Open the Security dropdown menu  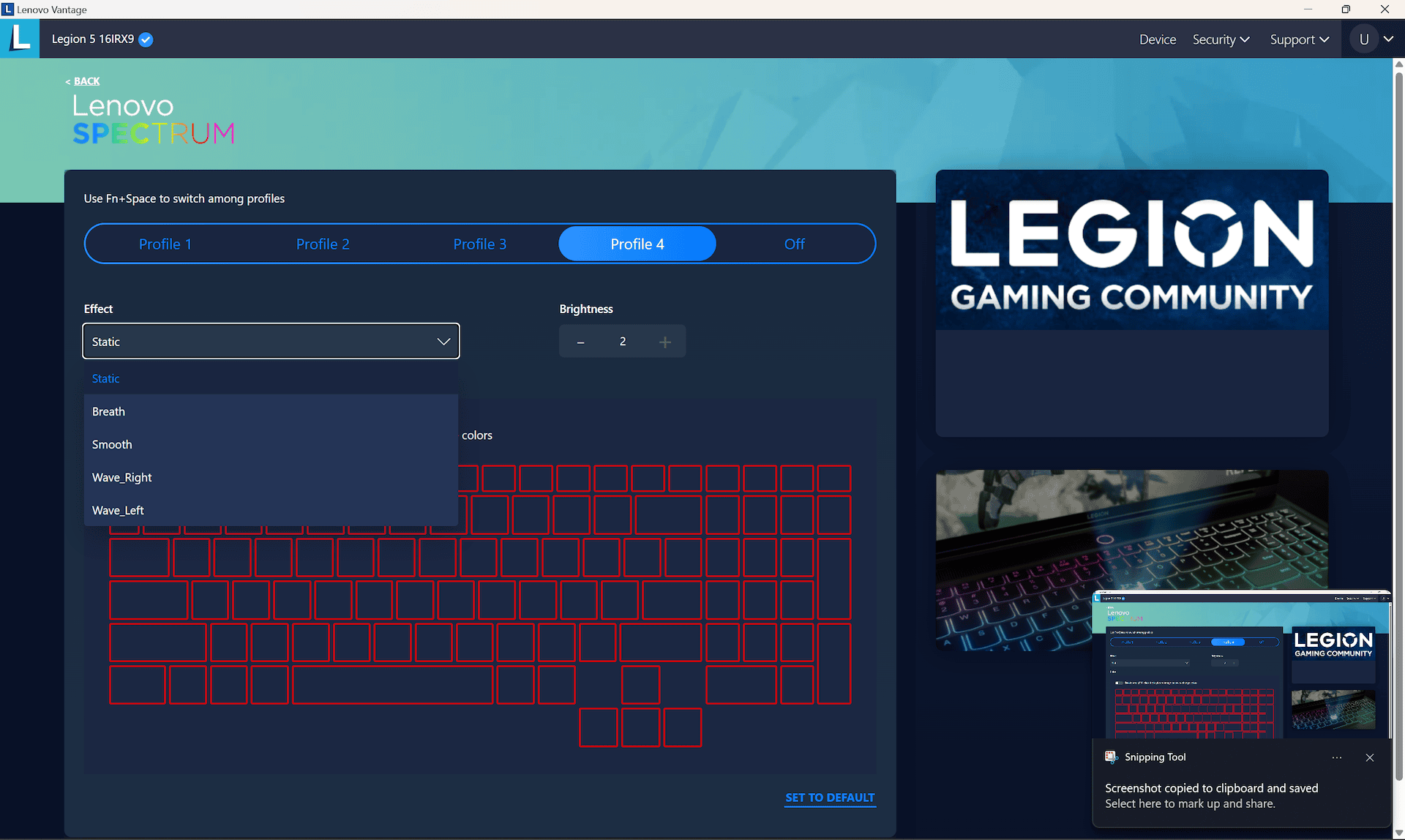pyautogui.click(x=1221, y=40)
